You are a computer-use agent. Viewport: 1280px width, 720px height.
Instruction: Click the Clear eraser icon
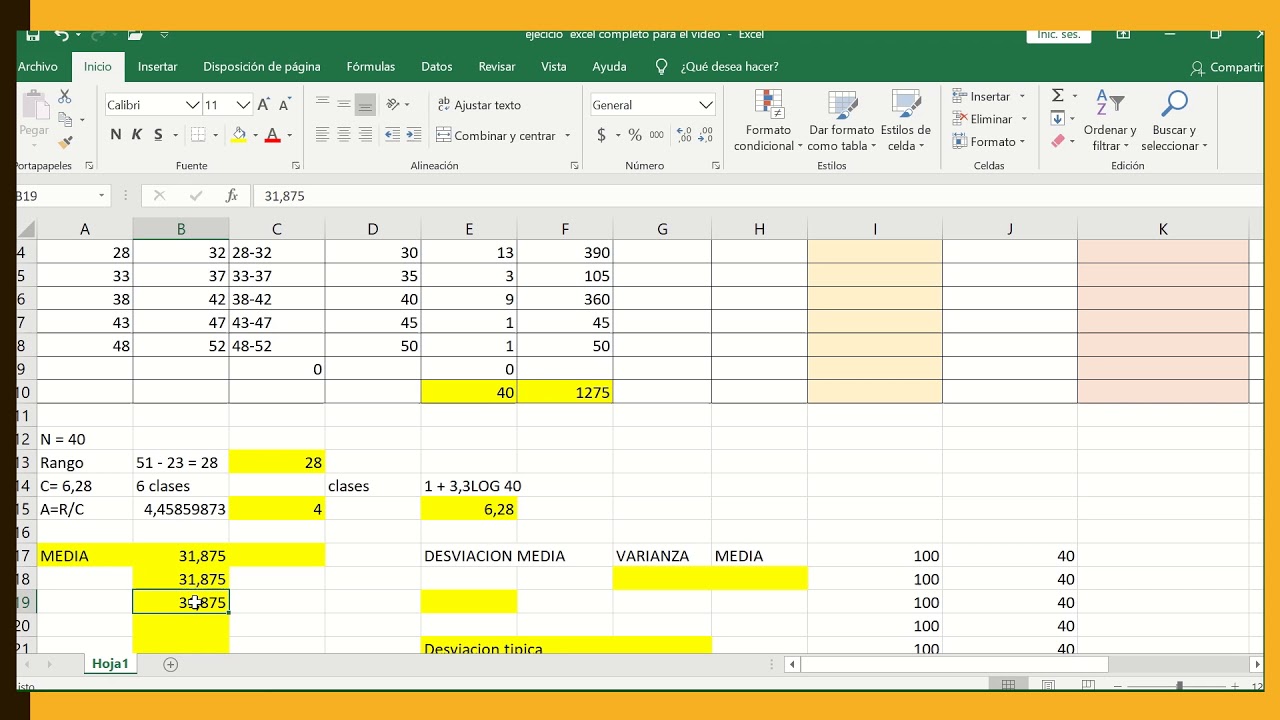coord(1057,142)
